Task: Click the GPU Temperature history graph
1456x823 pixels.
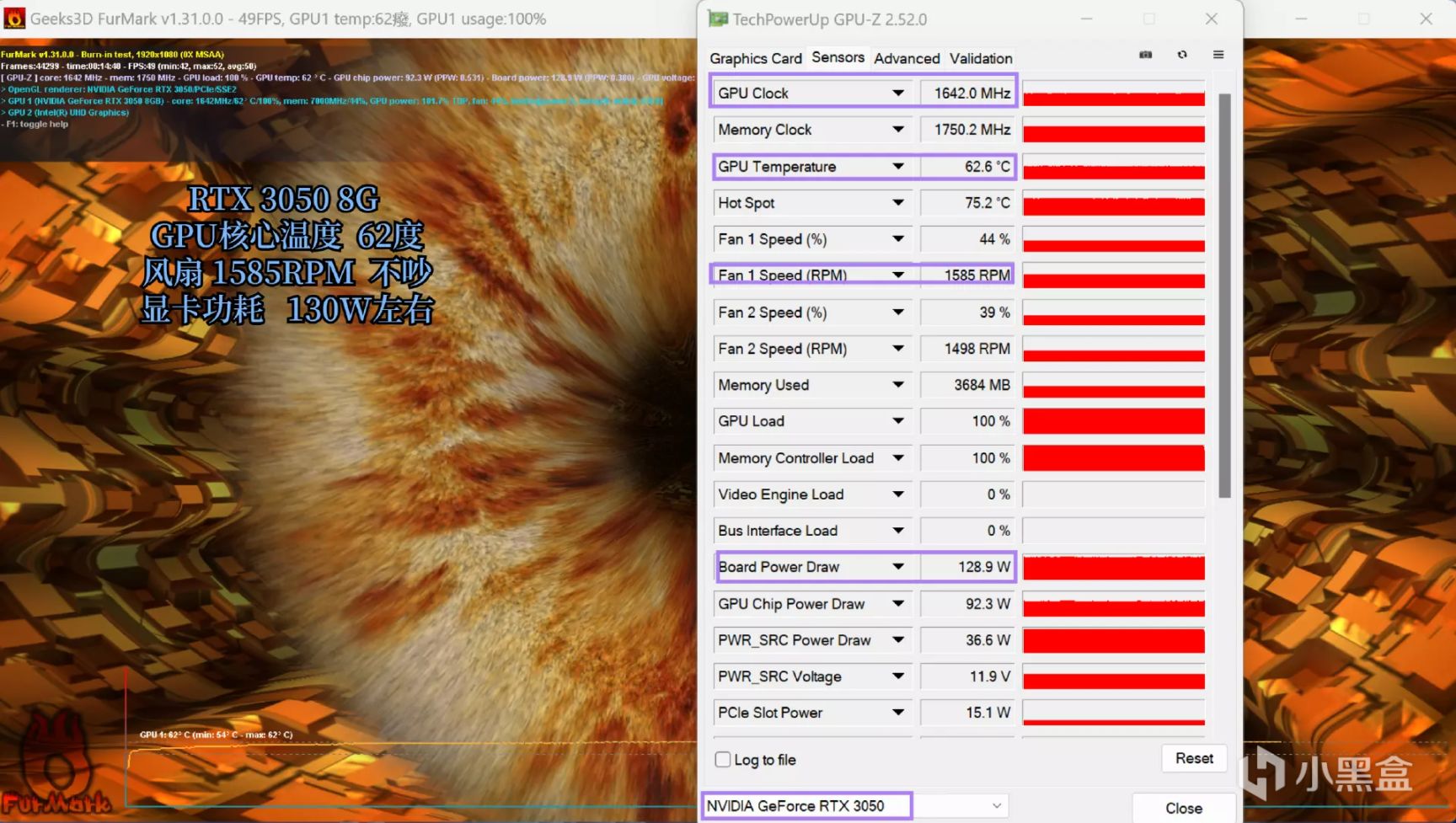Action: [1114, 166]
